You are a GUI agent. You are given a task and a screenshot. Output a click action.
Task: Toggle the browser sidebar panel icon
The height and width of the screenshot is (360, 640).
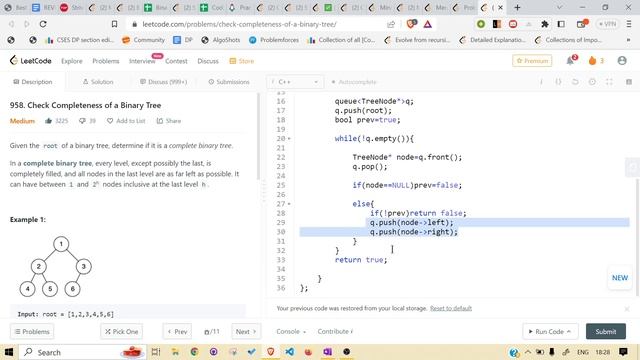coord(561,24)
